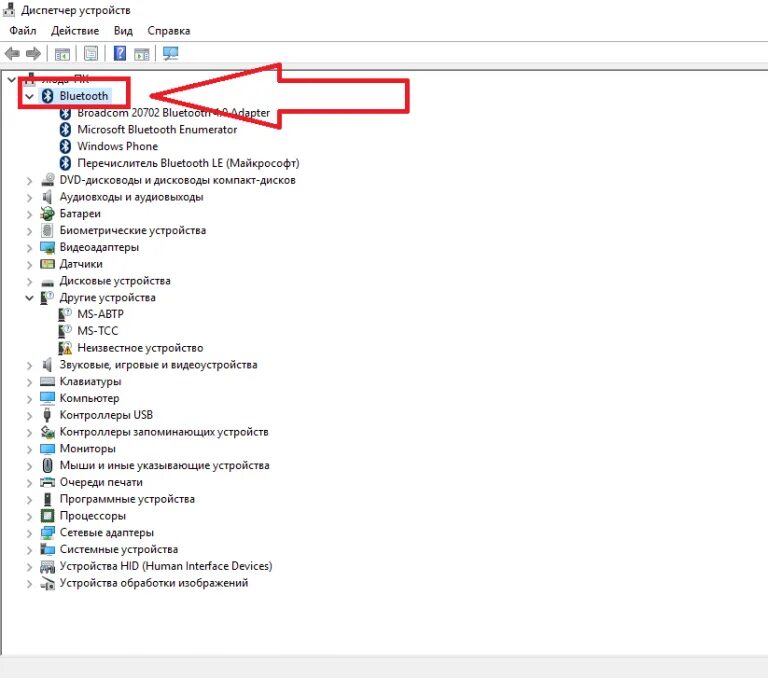Click the Процессоры chip icon
Screen dimensions: 768x678
tap(48, 516)
